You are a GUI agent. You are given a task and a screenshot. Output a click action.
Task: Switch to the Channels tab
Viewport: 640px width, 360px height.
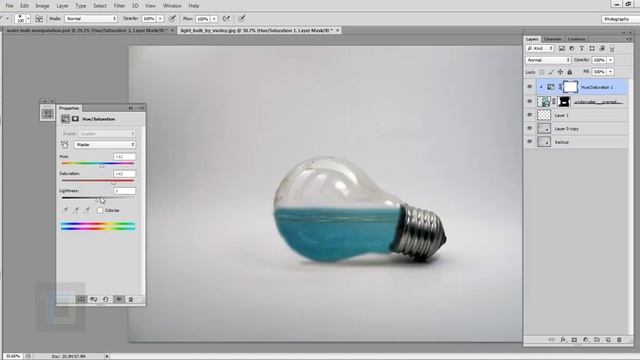click(553, 39)
